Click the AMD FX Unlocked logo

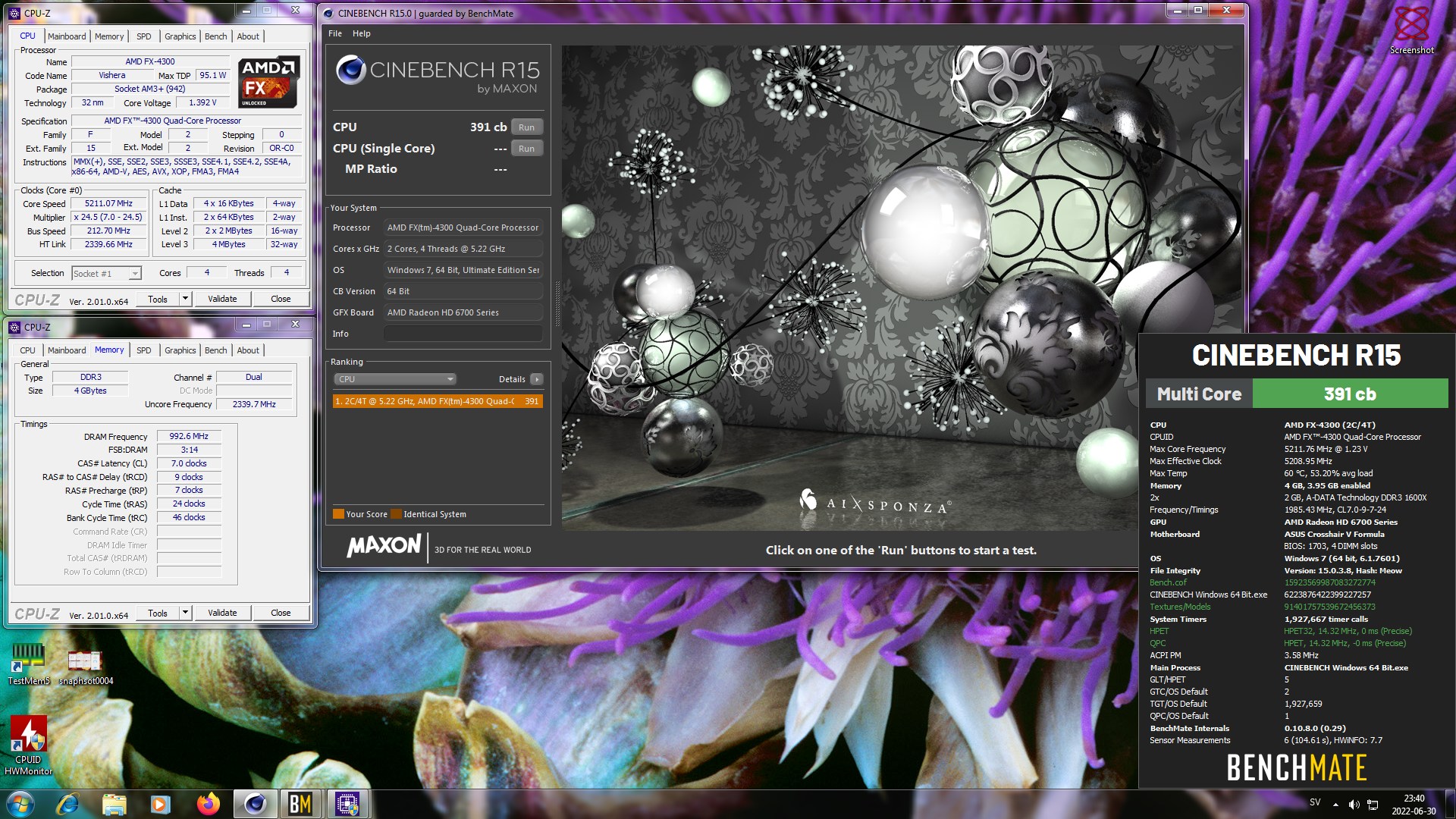tap(268, 82)
